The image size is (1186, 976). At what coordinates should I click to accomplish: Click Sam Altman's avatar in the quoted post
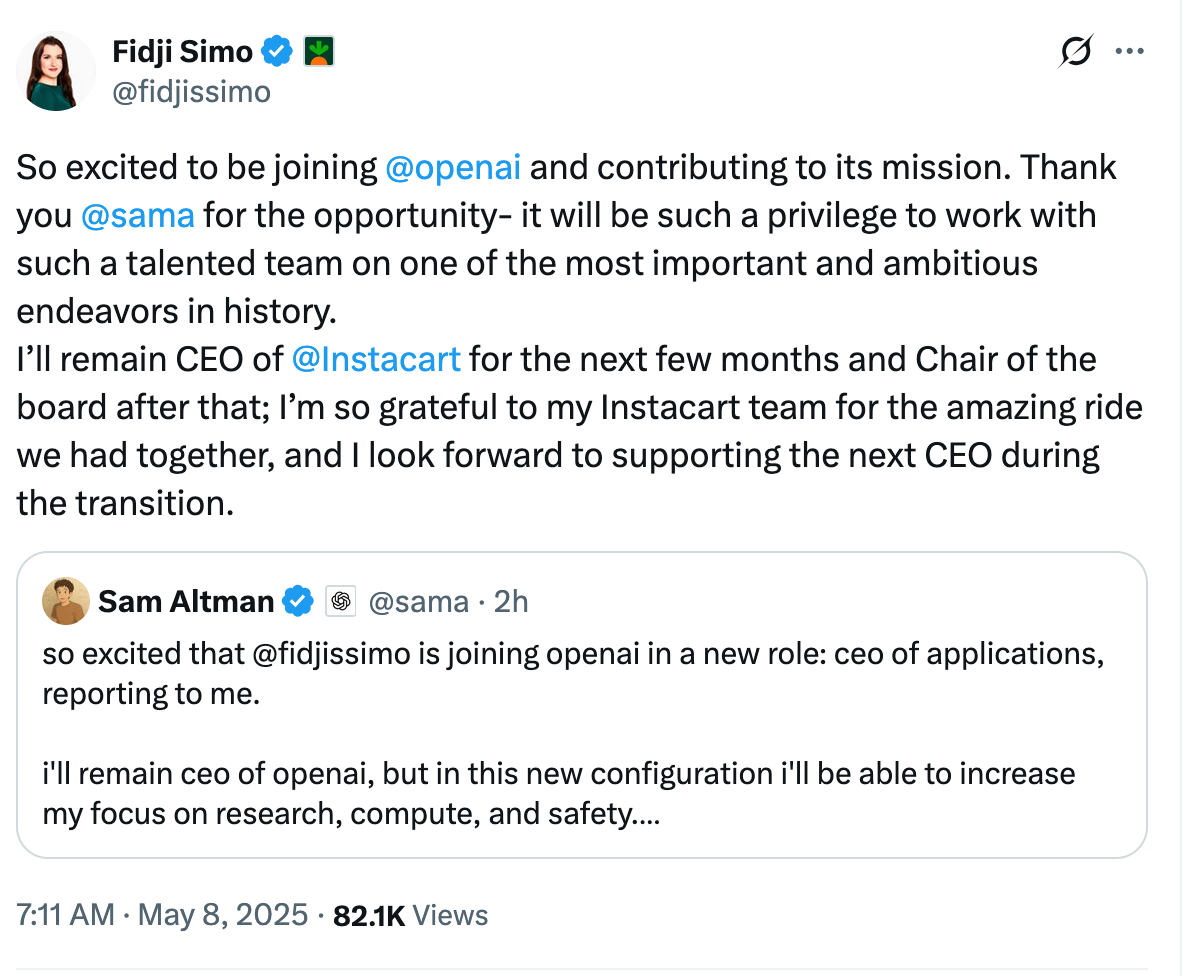(65, 601)
